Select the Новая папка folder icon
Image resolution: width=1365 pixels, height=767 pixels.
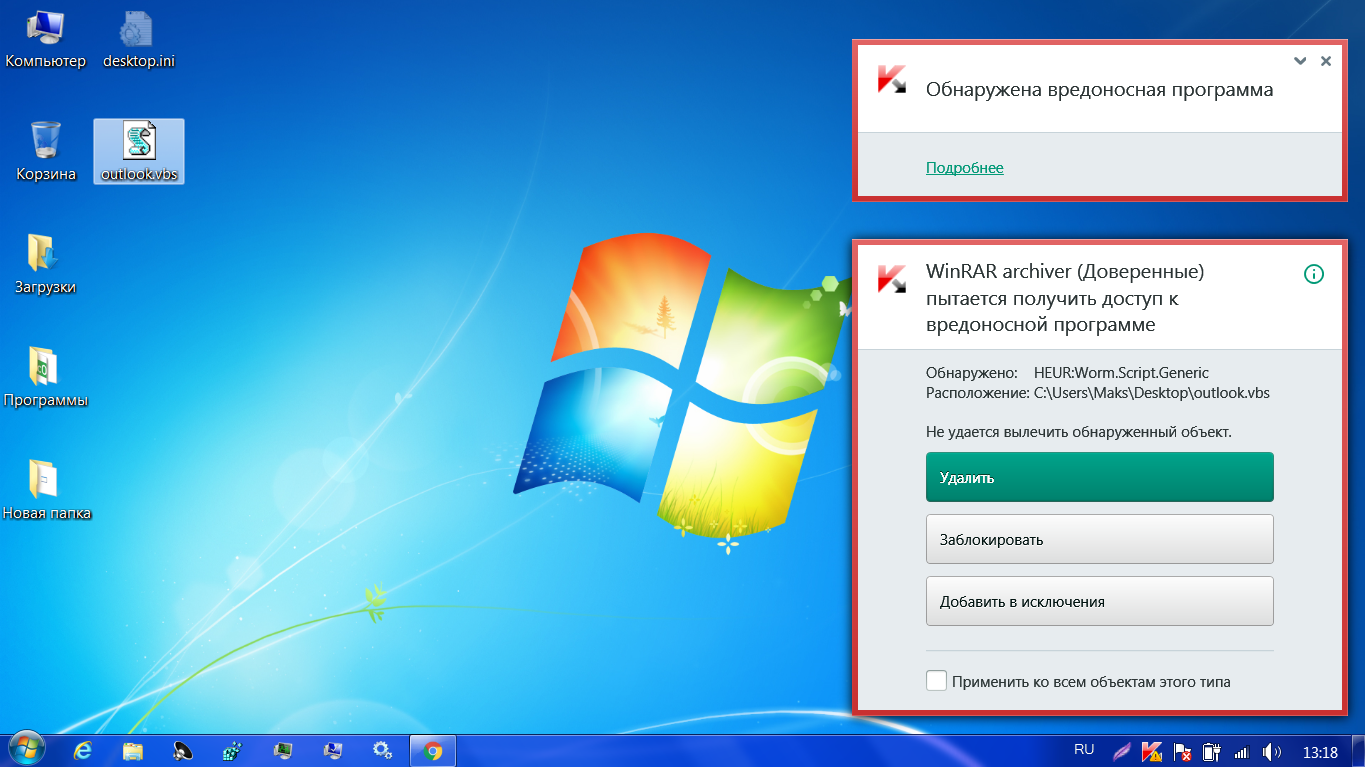(46, 491)
